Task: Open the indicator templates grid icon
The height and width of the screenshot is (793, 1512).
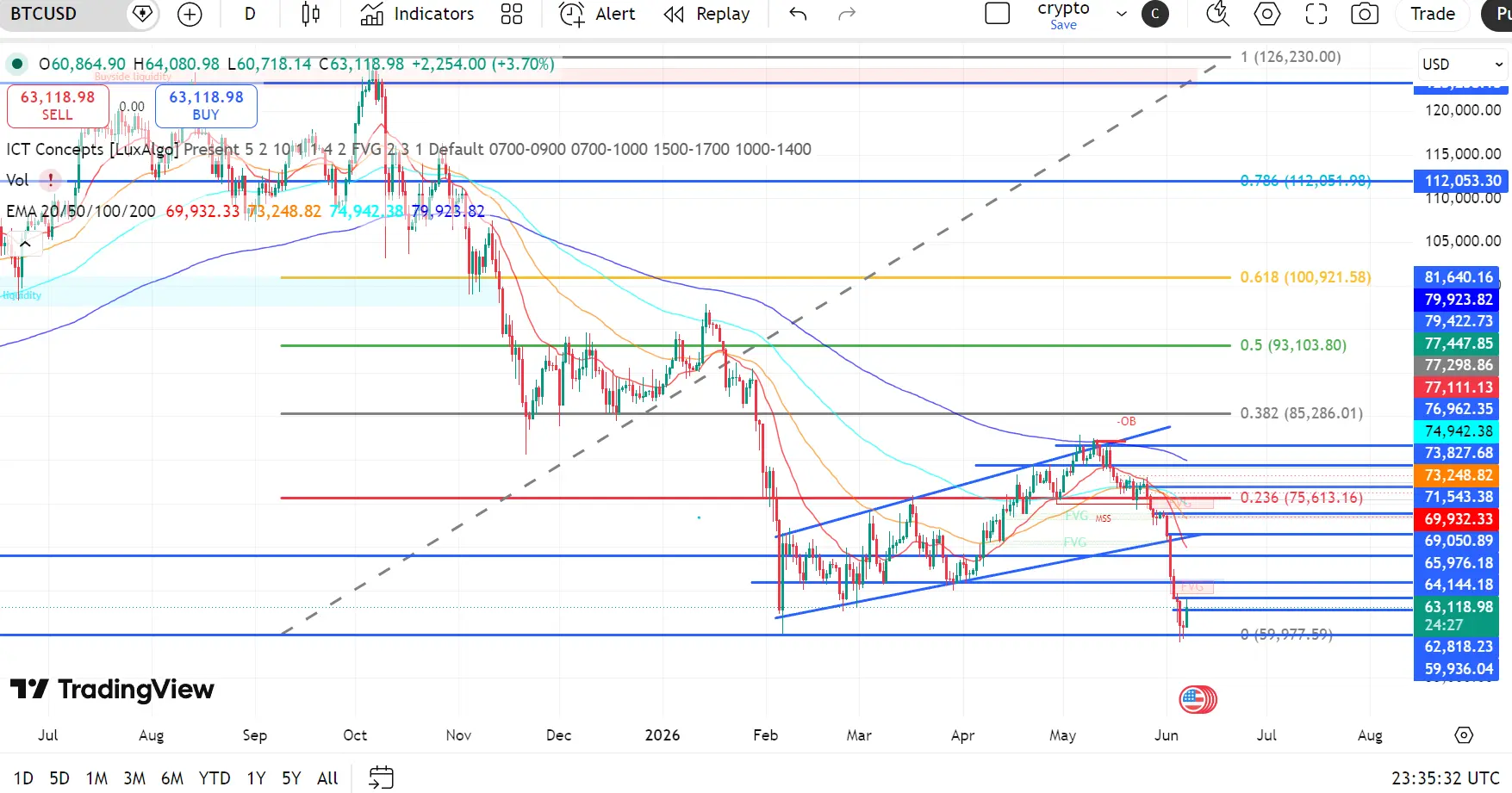Action: pos(512,14)
